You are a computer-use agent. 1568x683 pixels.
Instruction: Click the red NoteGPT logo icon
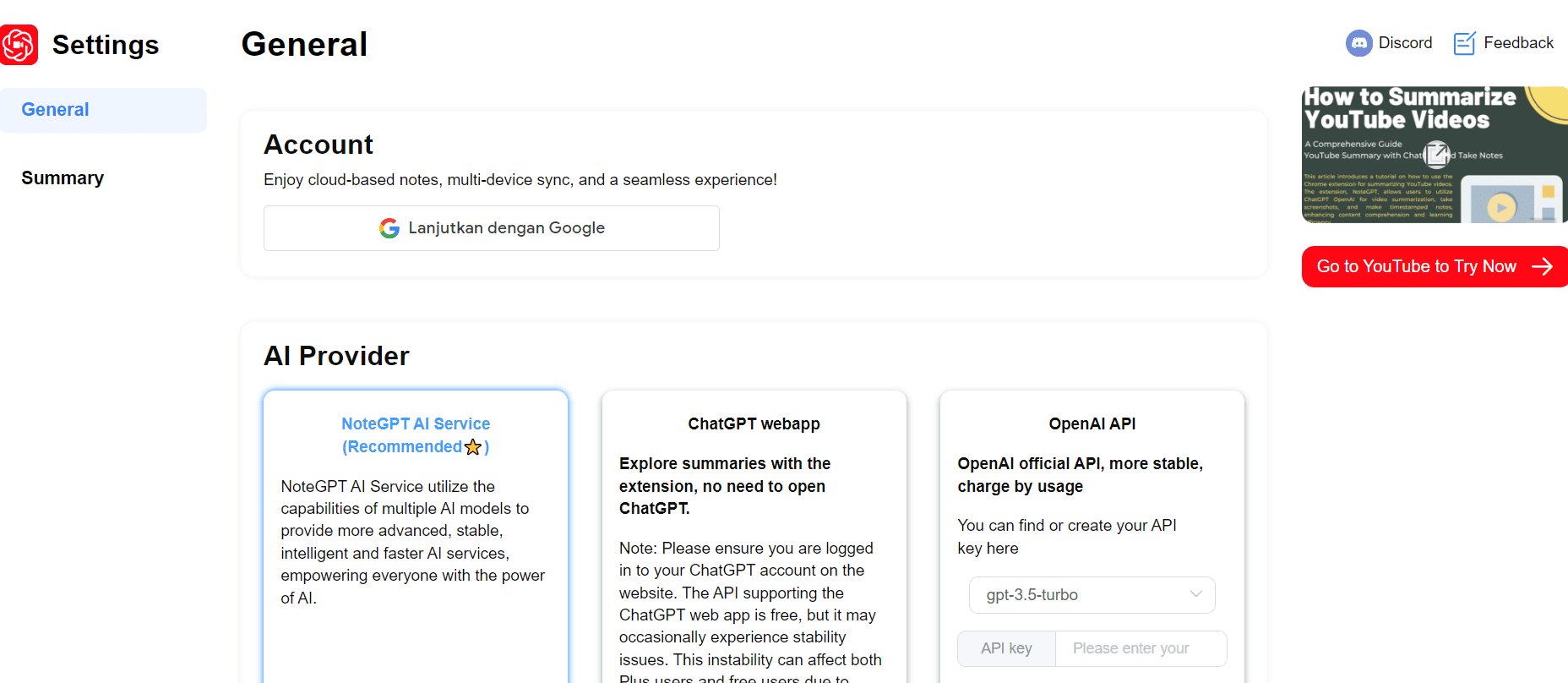click(x=19, y=45)
